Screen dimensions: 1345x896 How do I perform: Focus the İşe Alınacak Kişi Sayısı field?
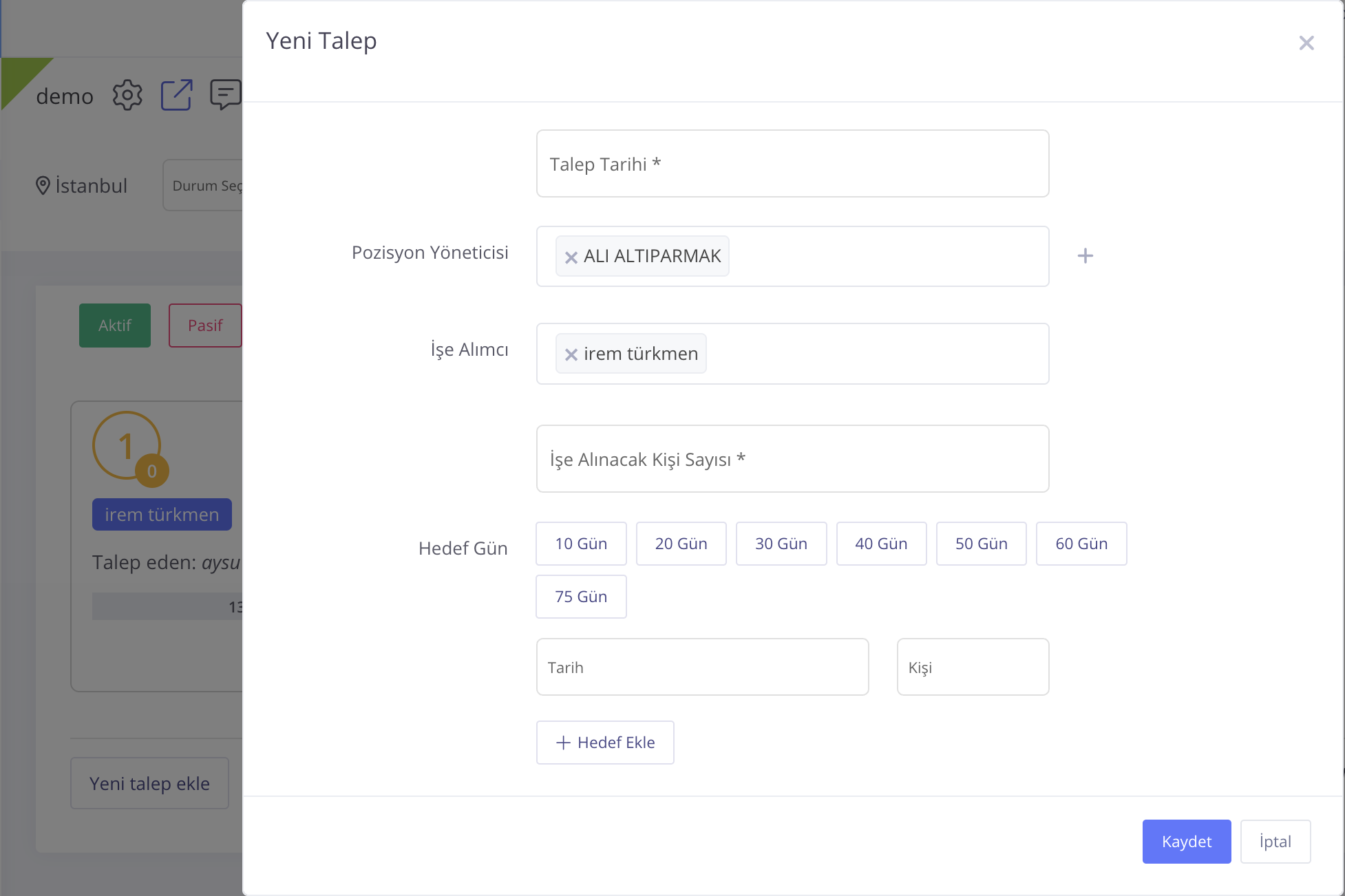(x=792, y=459)
